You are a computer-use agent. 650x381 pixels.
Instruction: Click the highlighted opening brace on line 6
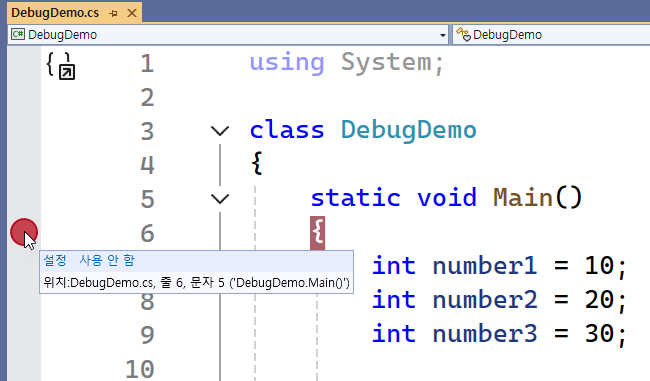[x=318, y=233]
